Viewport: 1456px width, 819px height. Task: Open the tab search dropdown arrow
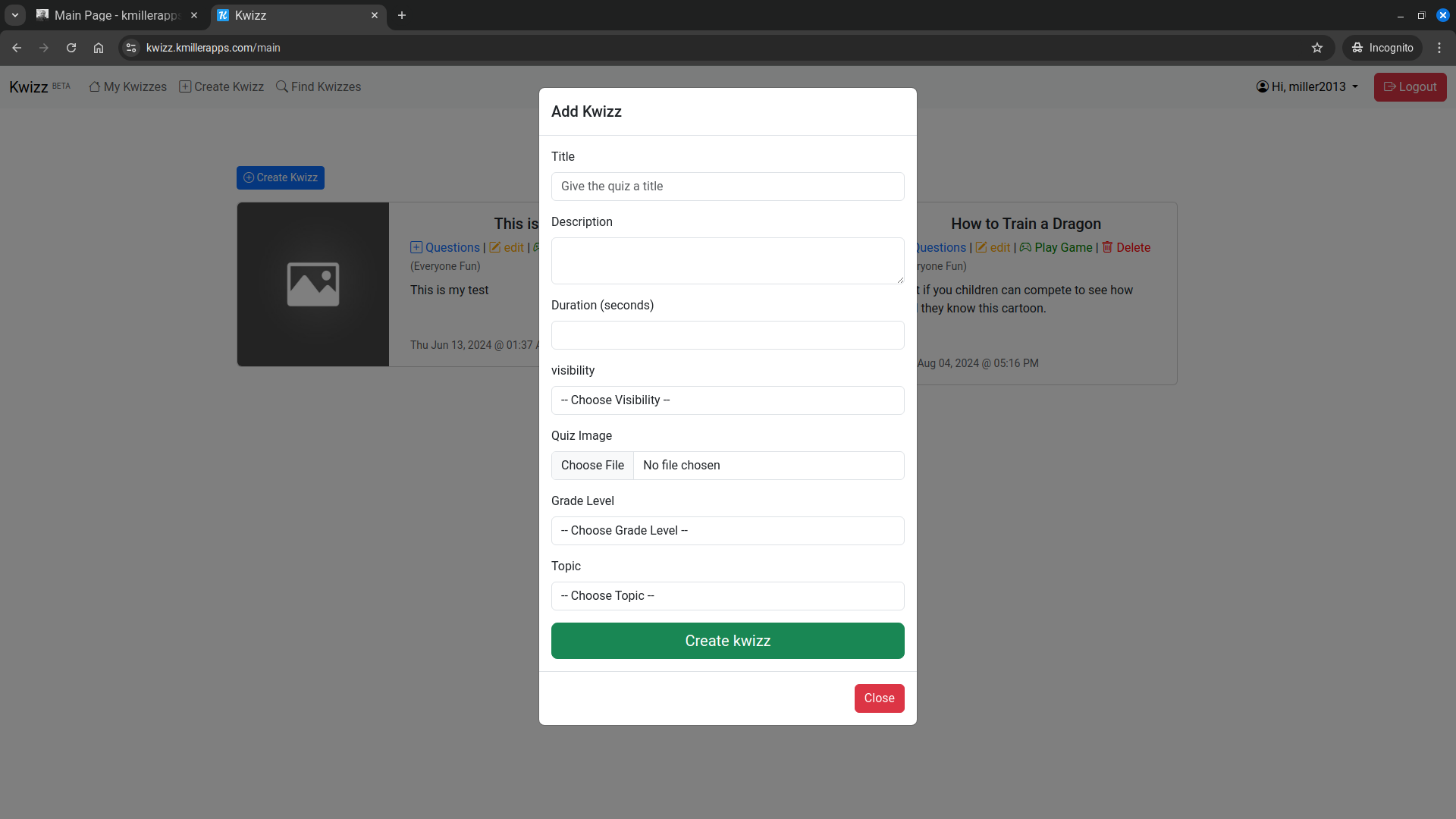tap(15, 15)
